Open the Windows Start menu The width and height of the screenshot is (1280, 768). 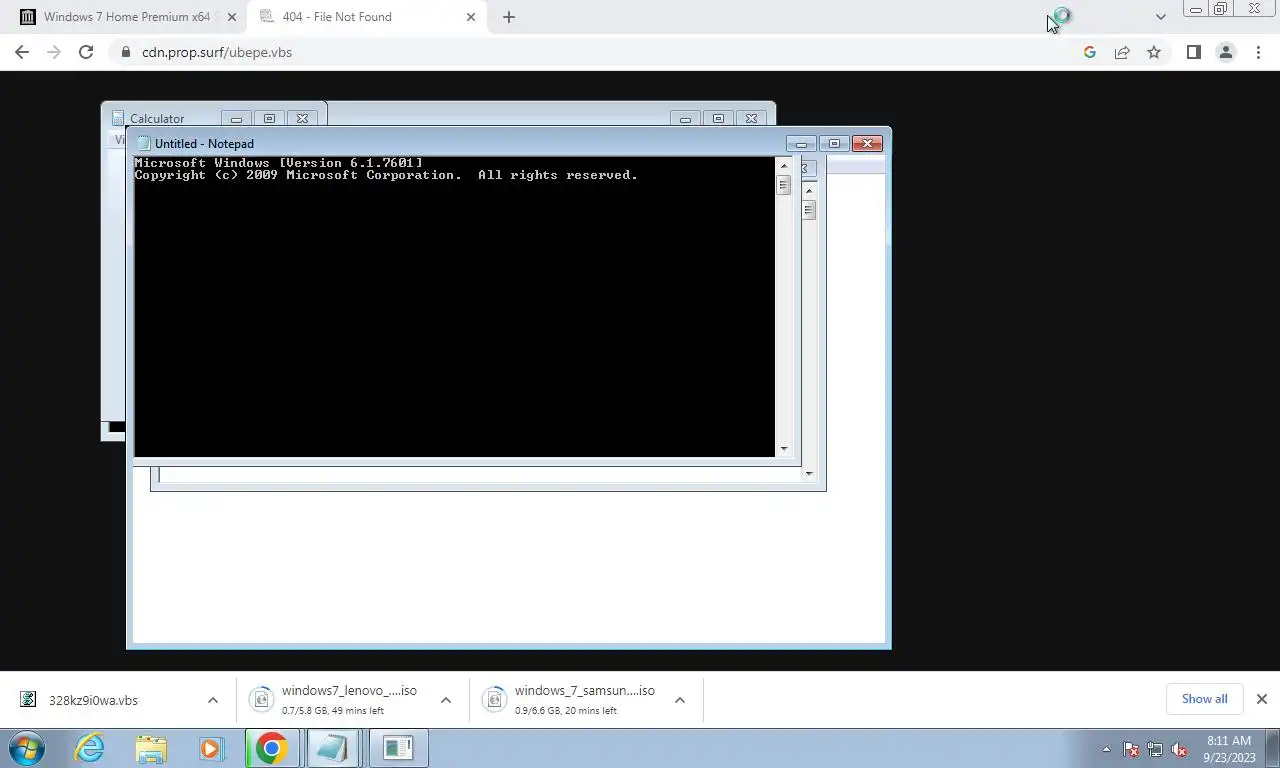tap(27, 748)
